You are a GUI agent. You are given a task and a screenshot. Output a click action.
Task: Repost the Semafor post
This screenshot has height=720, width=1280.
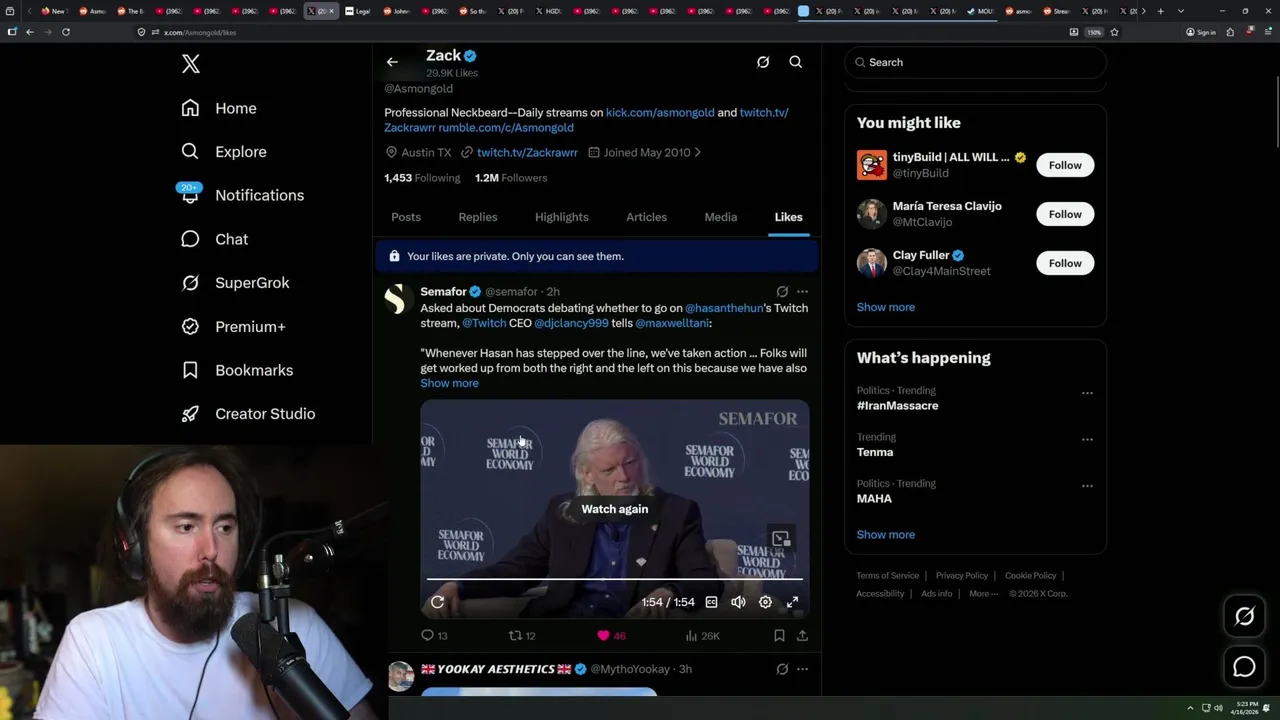coord(523,635)
